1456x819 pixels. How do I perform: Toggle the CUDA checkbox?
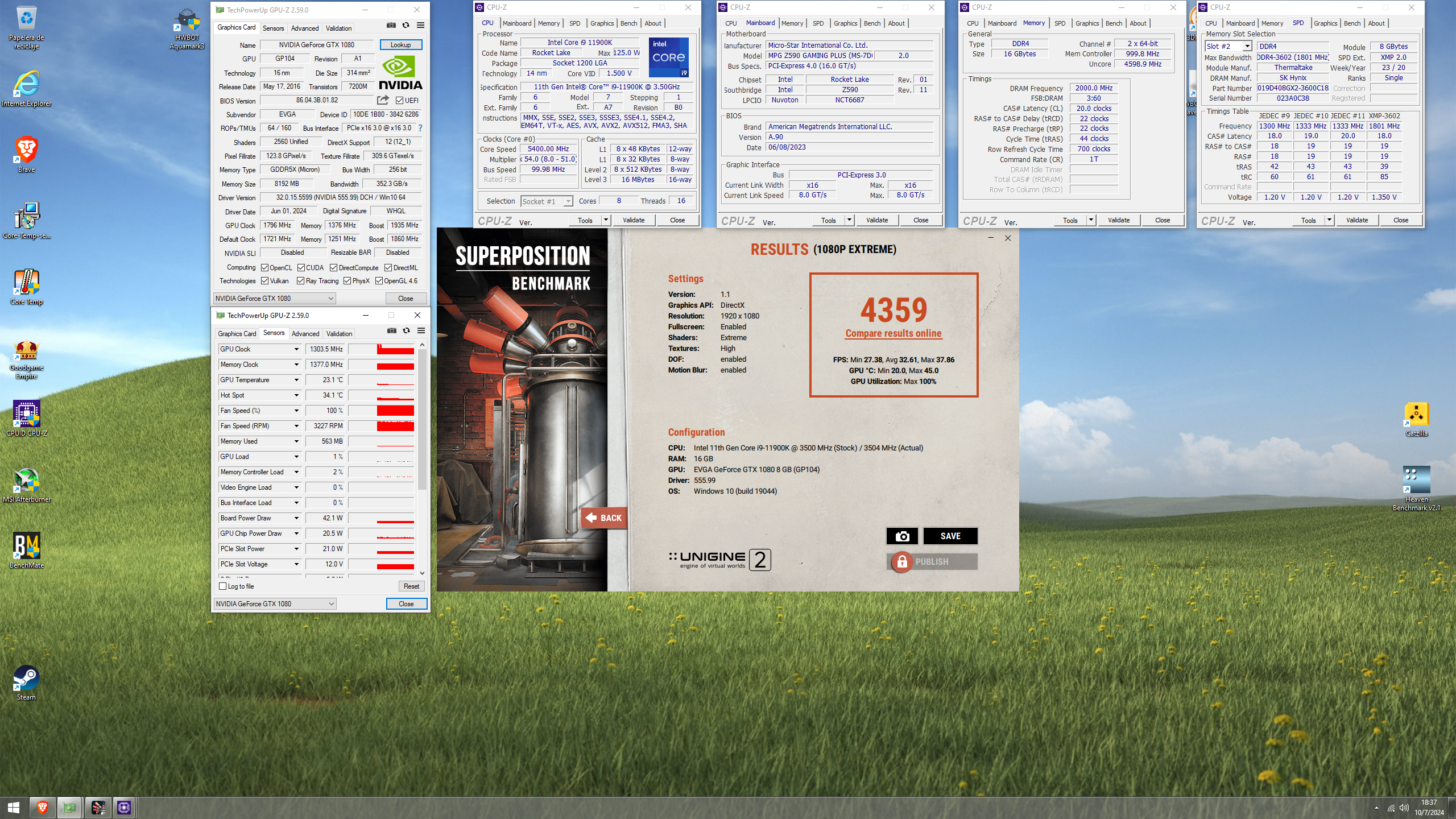click(301, 268)
